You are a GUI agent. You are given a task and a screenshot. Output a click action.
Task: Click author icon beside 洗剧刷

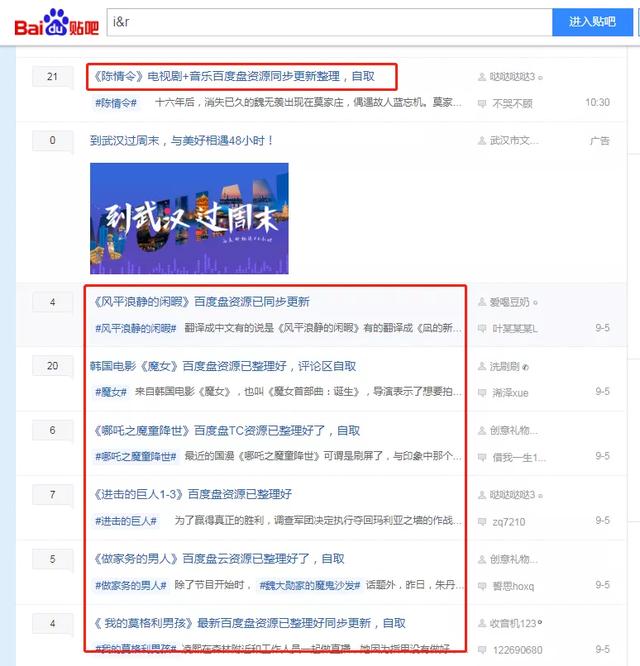482,367
